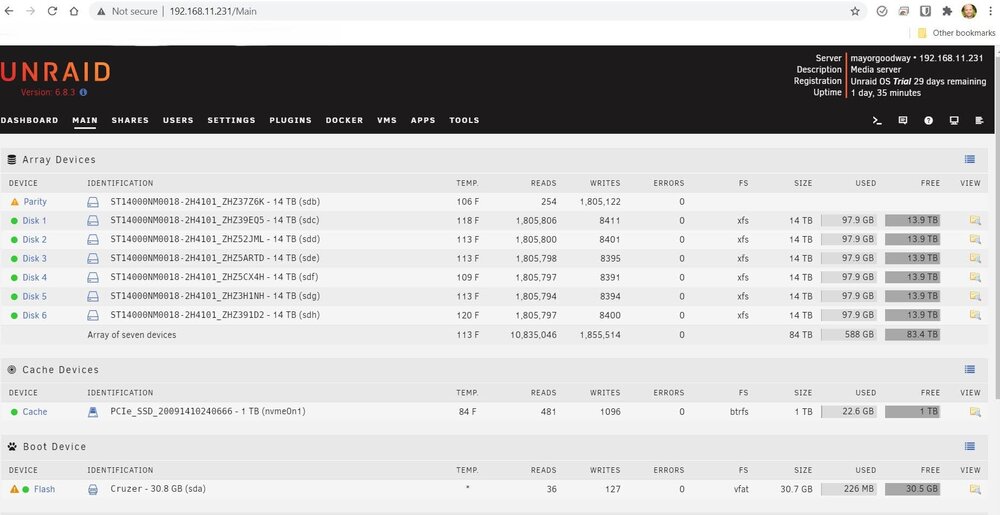
Task: Open the VMs tab
Action: 386,120
